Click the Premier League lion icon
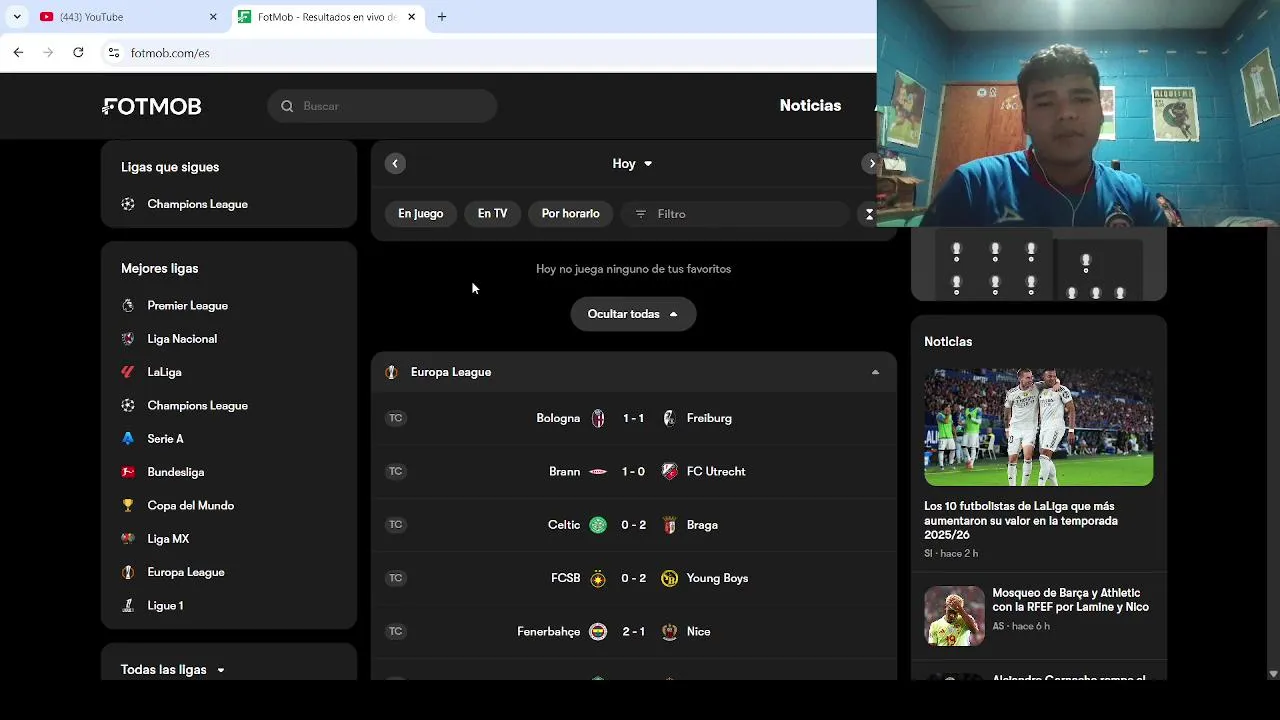 tap(128, 306)
